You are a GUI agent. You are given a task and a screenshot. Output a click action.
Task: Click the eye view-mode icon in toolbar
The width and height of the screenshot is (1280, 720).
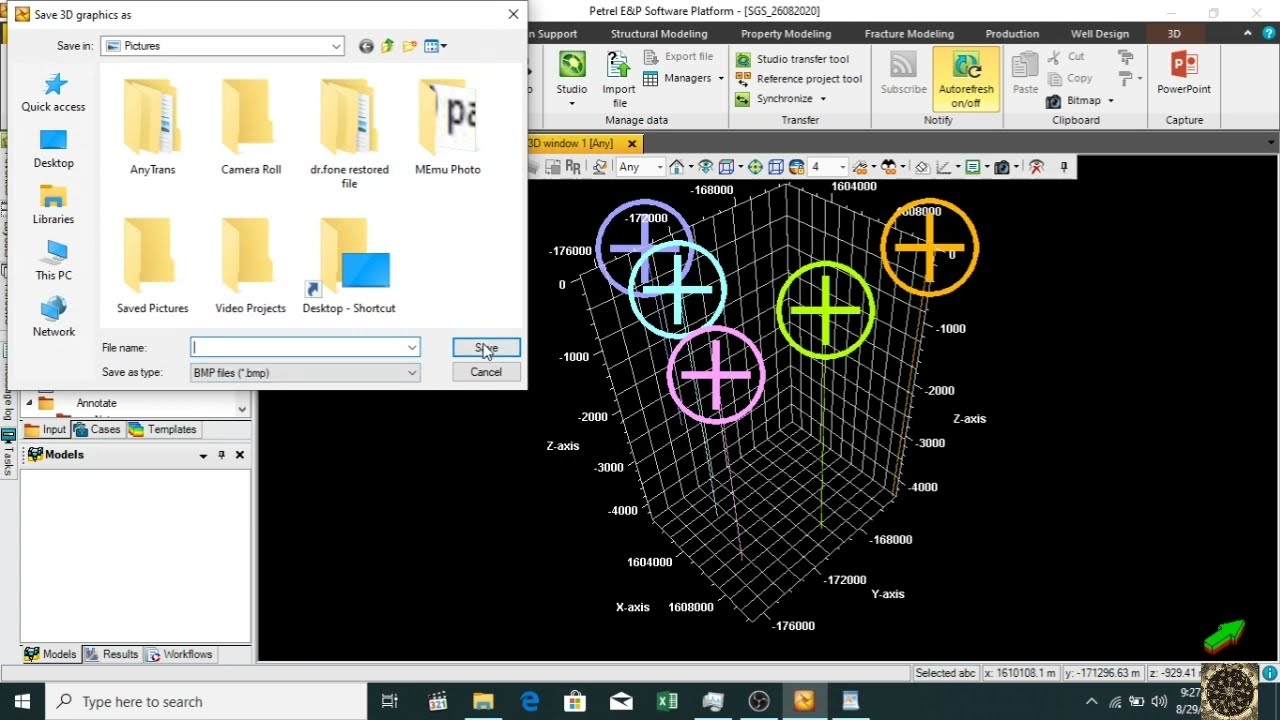pyautogui.click(x=705, y=167)
